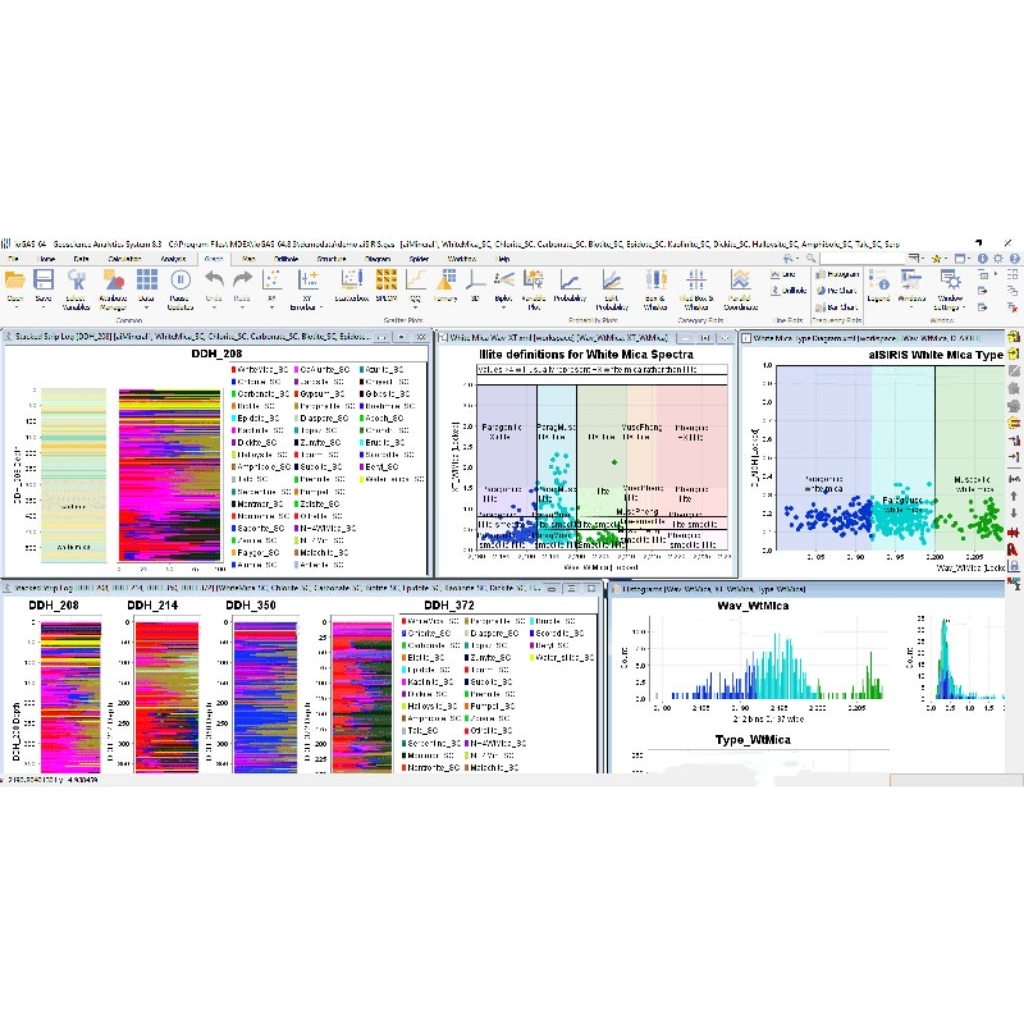Switch to the Calculation ribbon tab

click(x=124, y=259)
